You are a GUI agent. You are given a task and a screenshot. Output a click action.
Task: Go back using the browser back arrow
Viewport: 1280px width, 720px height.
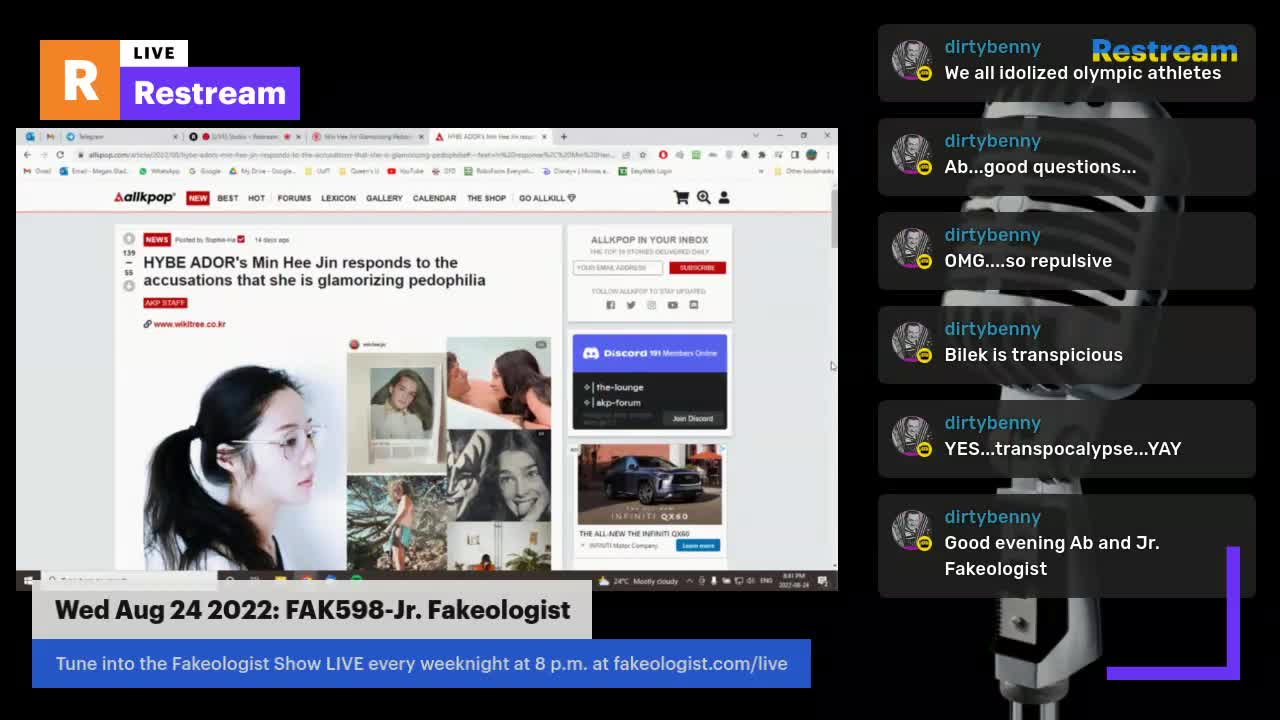click(27, 155)
